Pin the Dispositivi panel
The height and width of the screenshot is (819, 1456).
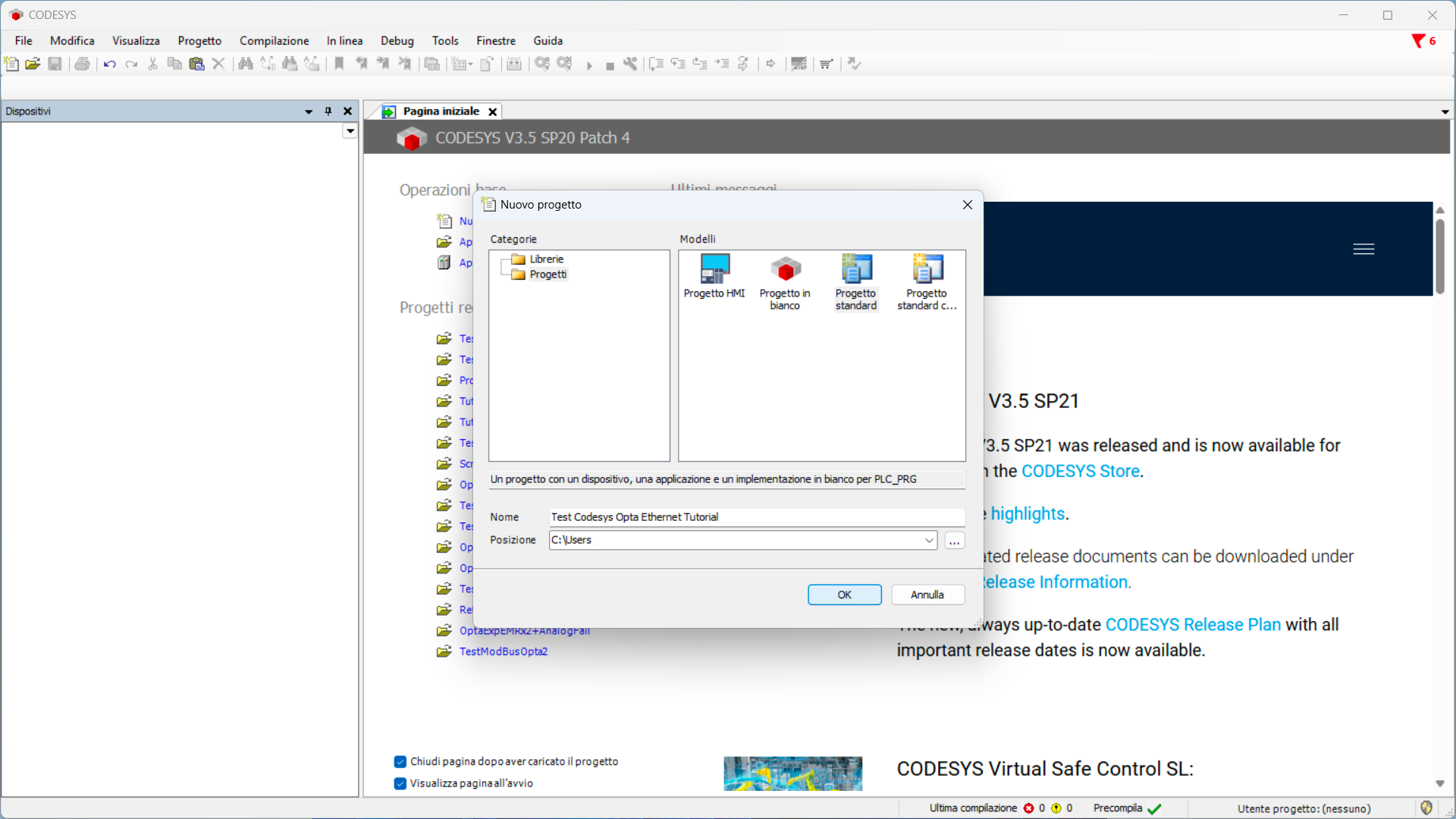(x=328, y=111)
